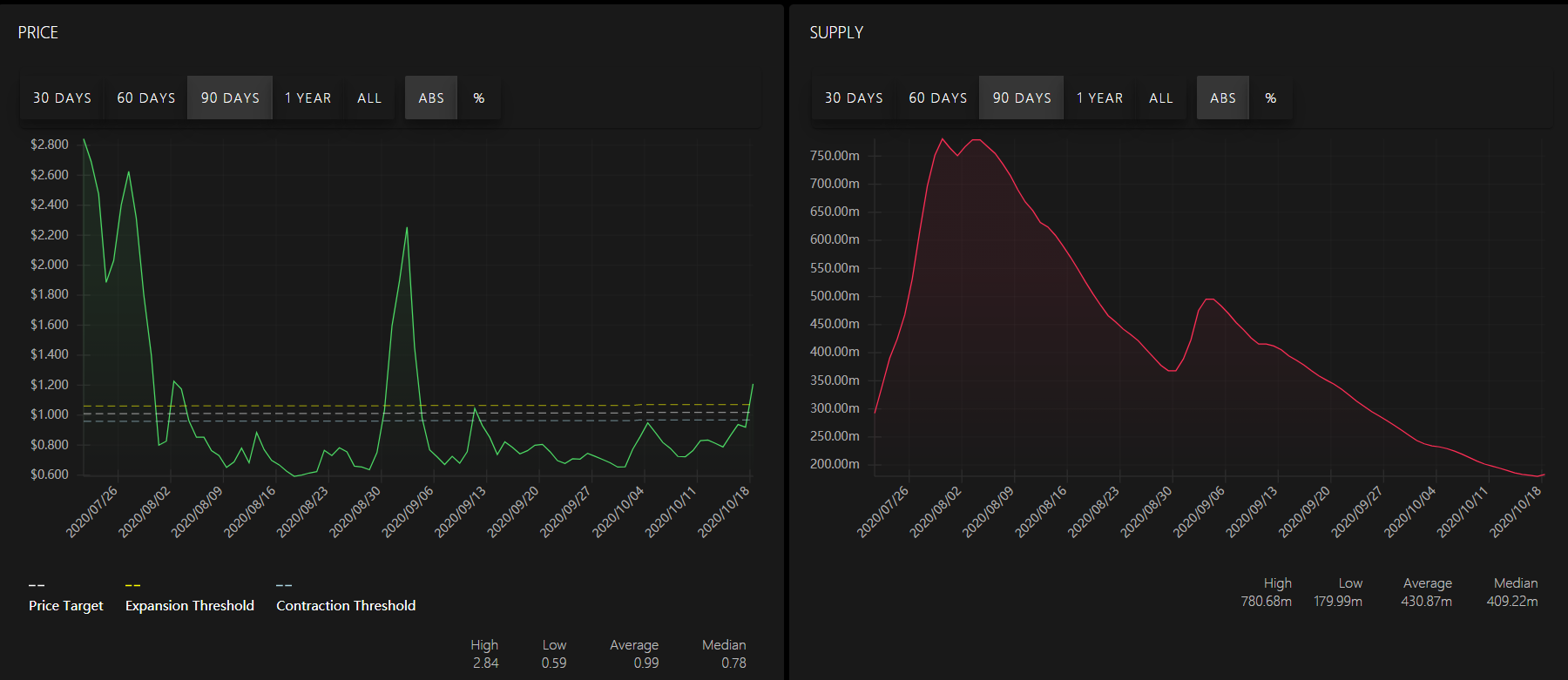Viewport: 1568px width, 680px height.
Task: Switch Price chart to 1 YEAR
Action: point(308,98)
